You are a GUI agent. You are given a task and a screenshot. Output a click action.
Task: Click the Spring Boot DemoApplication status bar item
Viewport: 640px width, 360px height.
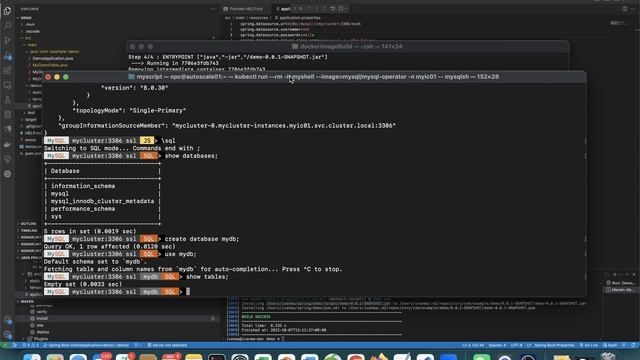click(x=86, y=345)
